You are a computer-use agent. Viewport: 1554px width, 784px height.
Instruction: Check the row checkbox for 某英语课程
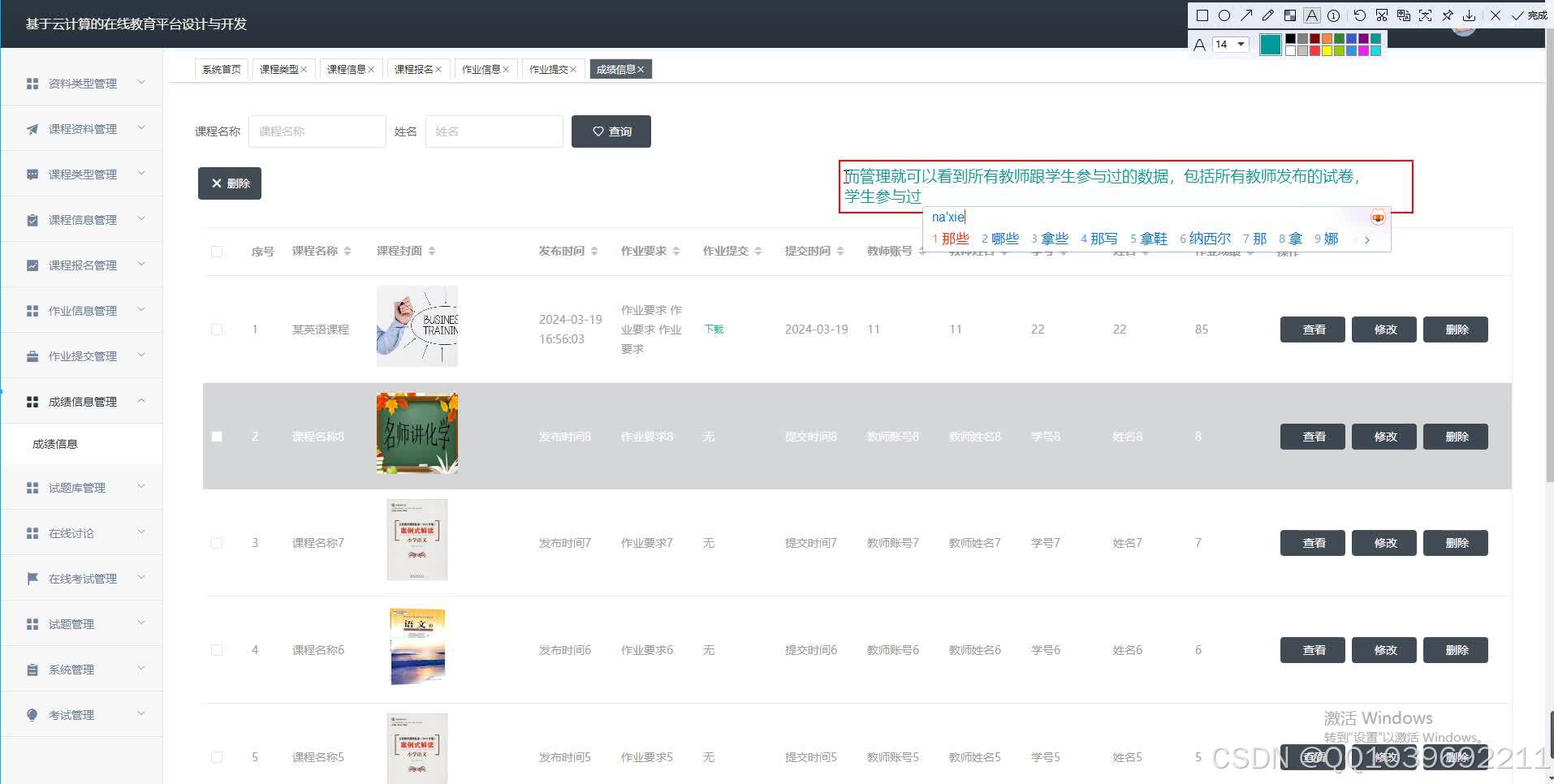click(217, 329)
